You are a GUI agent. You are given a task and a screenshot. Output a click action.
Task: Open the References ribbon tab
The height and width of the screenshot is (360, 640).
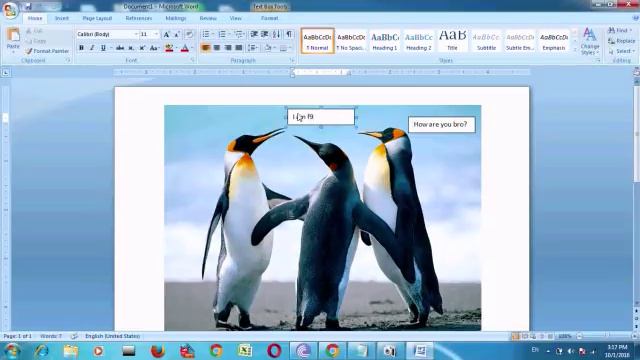point(139,18)
